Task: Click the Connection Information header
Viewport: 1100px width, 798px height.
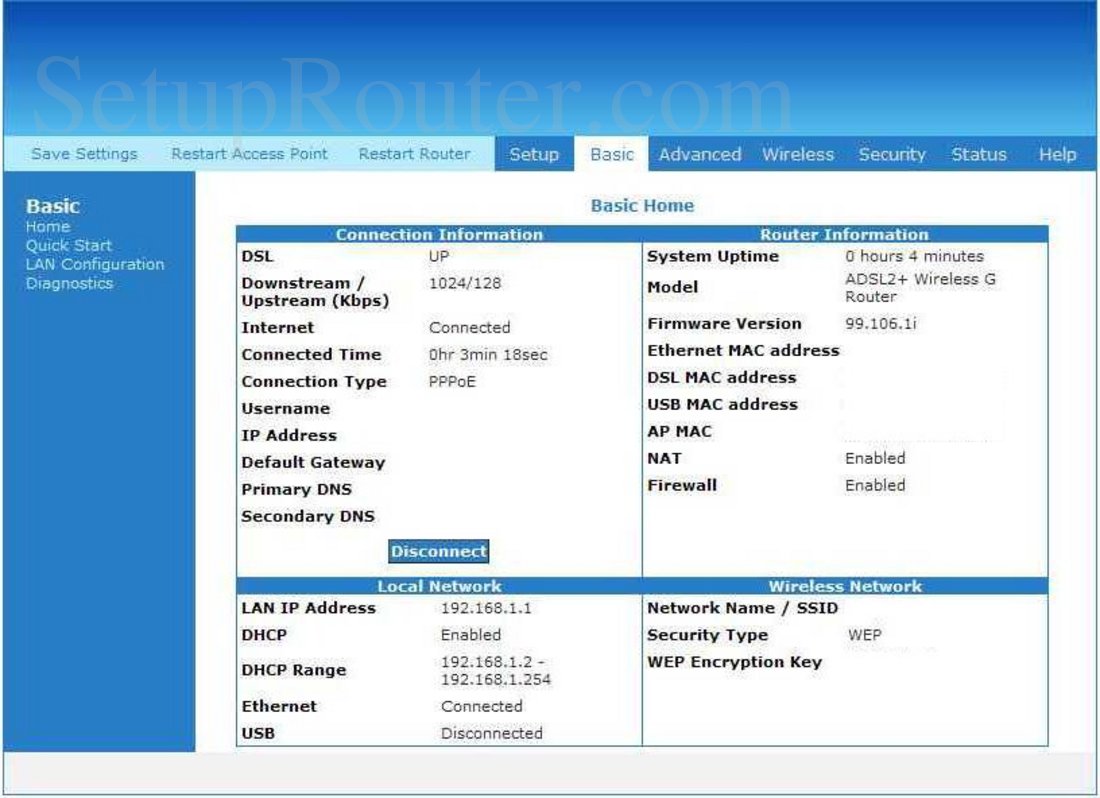Action: pyautogui.click(x=439, y=234)
